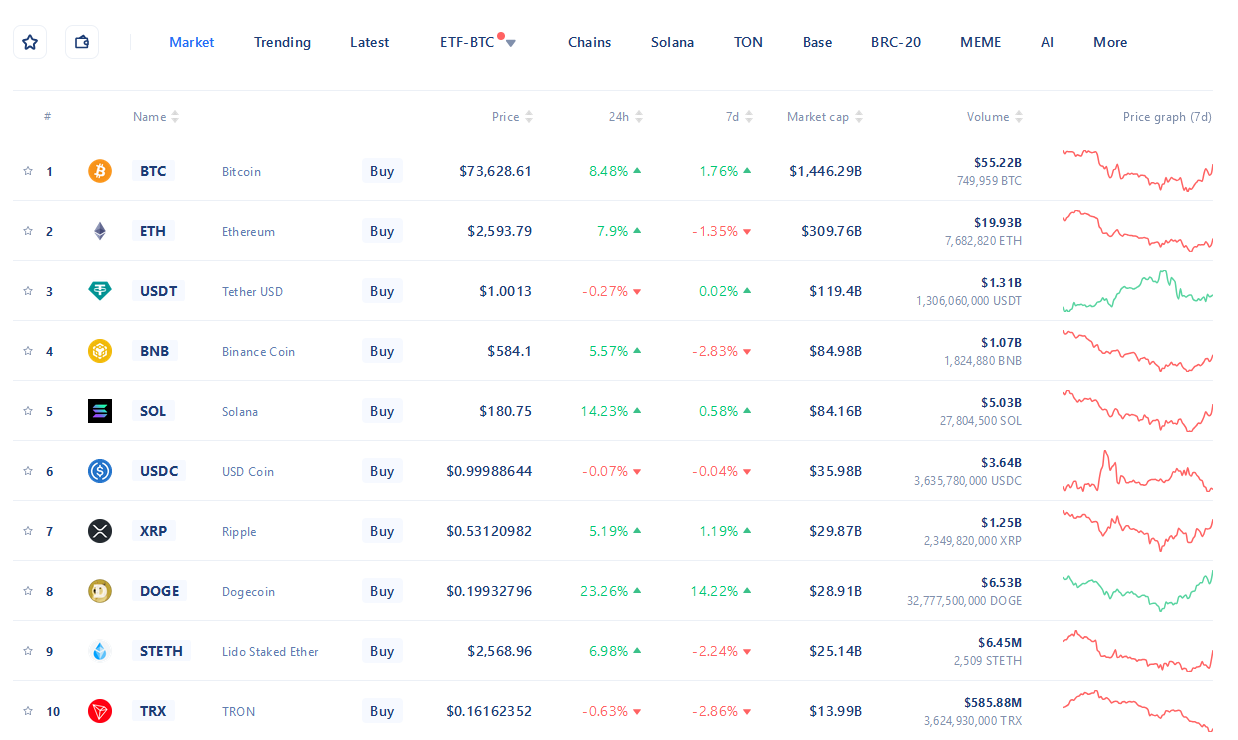
Task: Click the Lido Staked Ether logo
Action: pos(100,651)
